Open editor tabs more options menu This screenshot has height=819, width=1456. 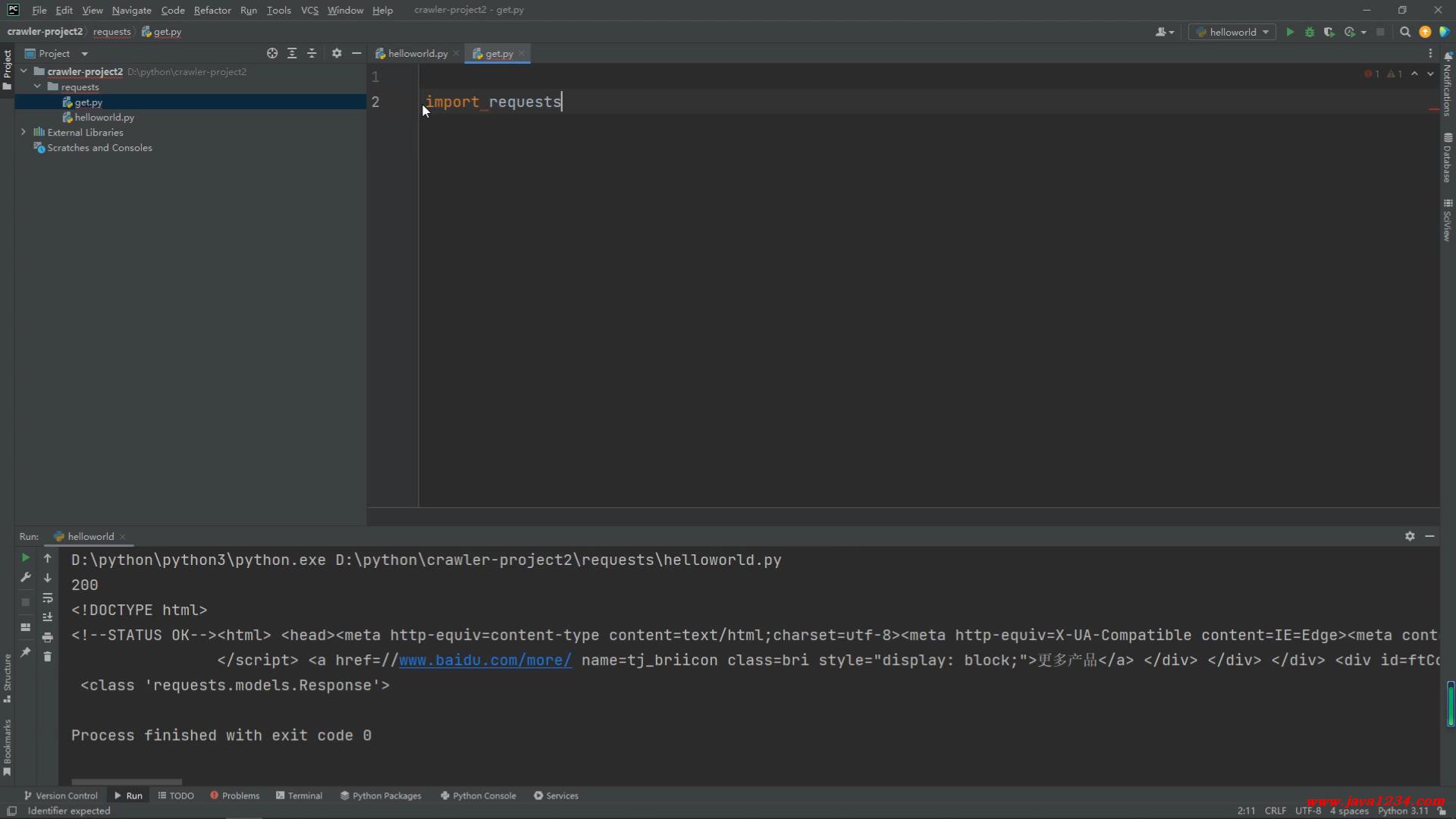(x=1430, y=53)
